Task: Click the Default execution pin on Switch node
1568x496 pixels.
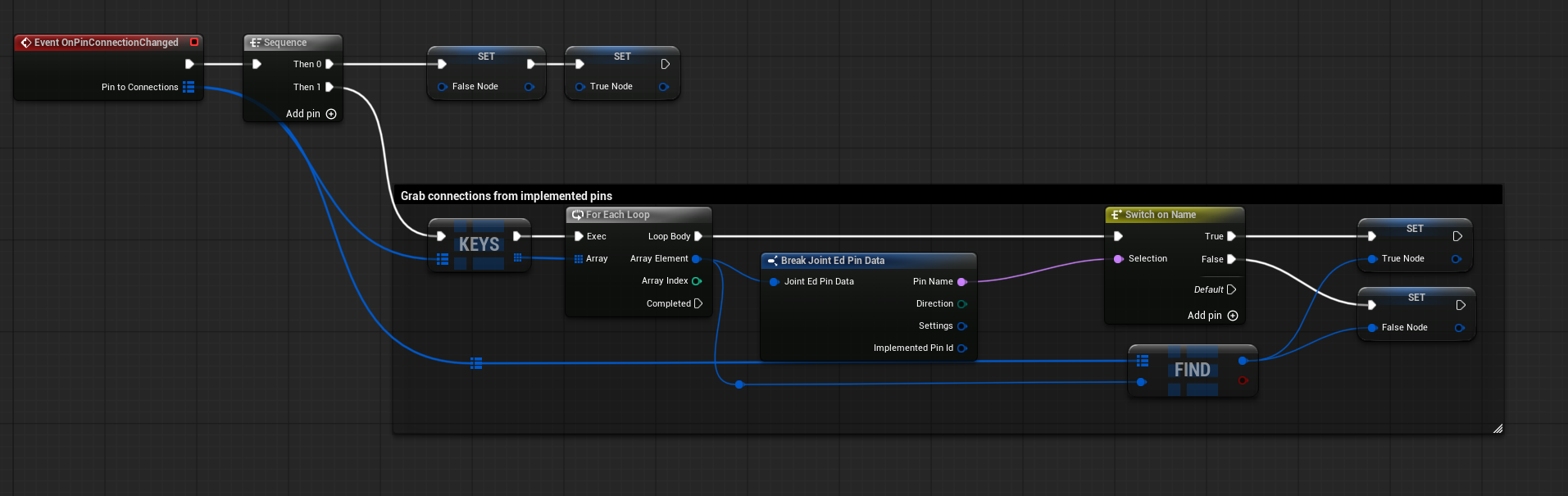Action: point(1231,289)
